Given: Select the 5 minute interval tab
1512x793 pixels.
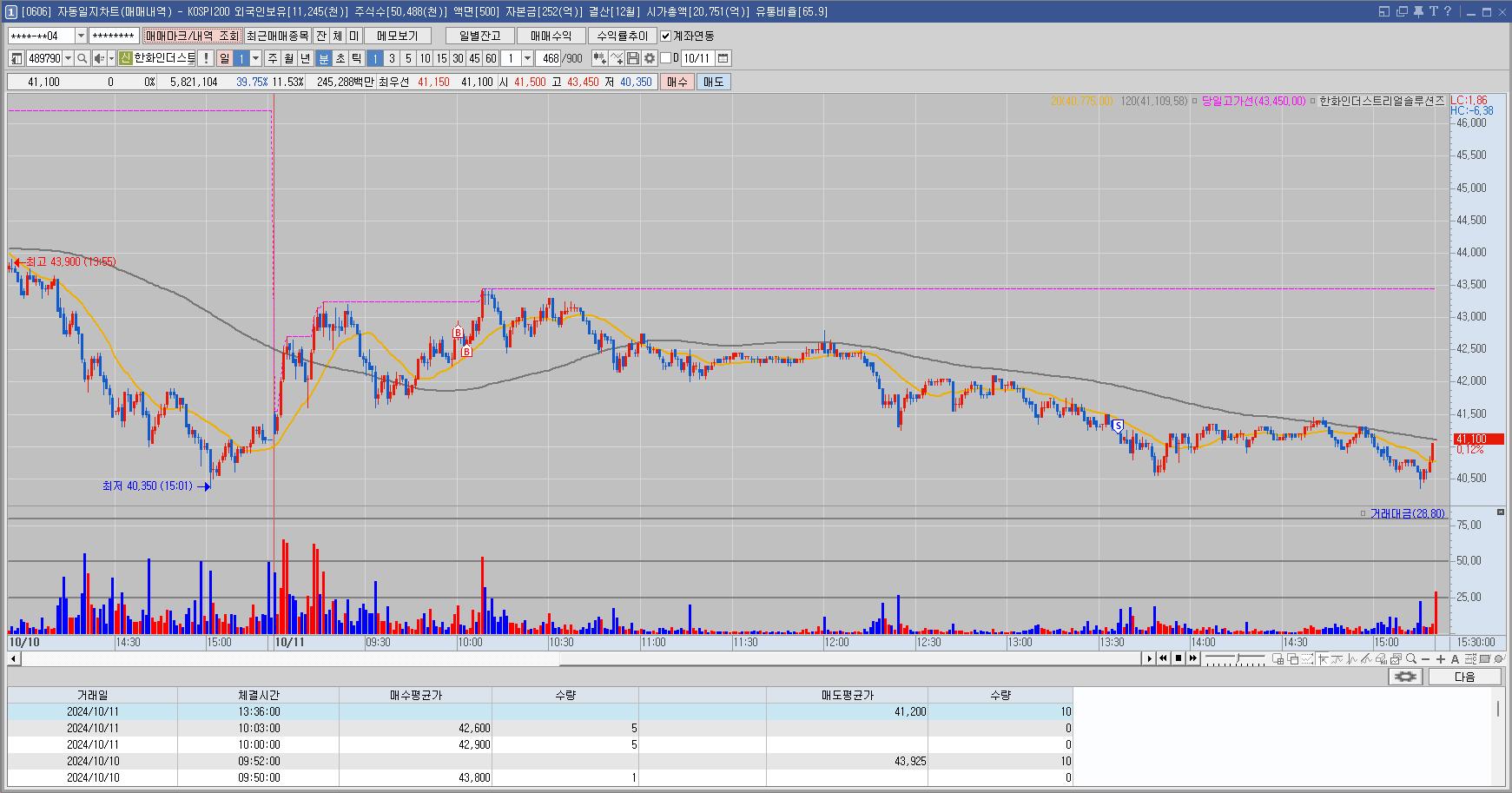Looking at the screenshot, I should 408,58.
